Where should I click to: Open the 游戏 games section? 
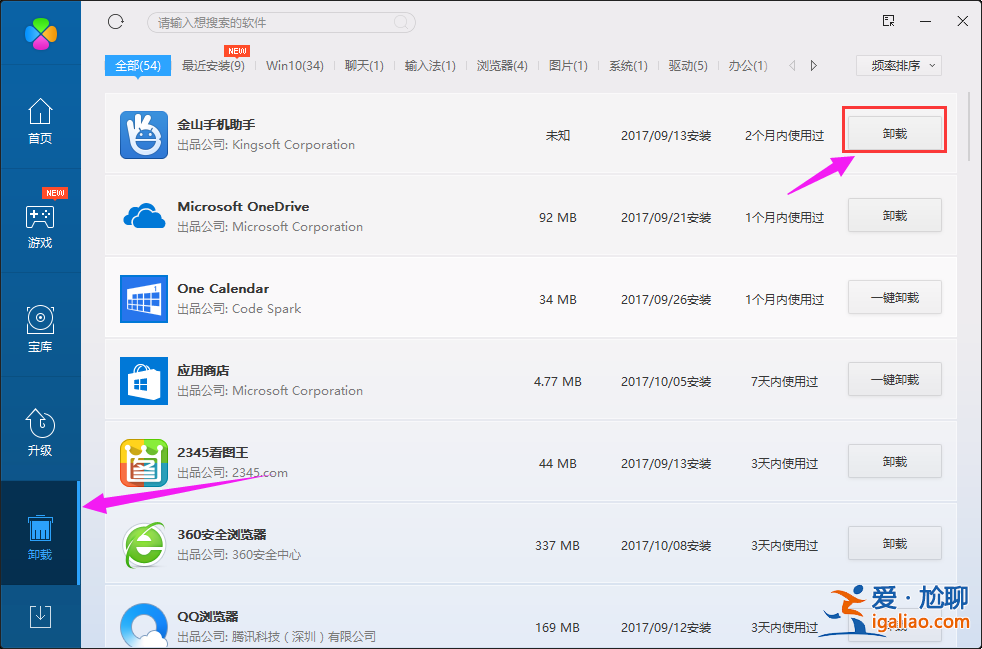coord(40,222)
